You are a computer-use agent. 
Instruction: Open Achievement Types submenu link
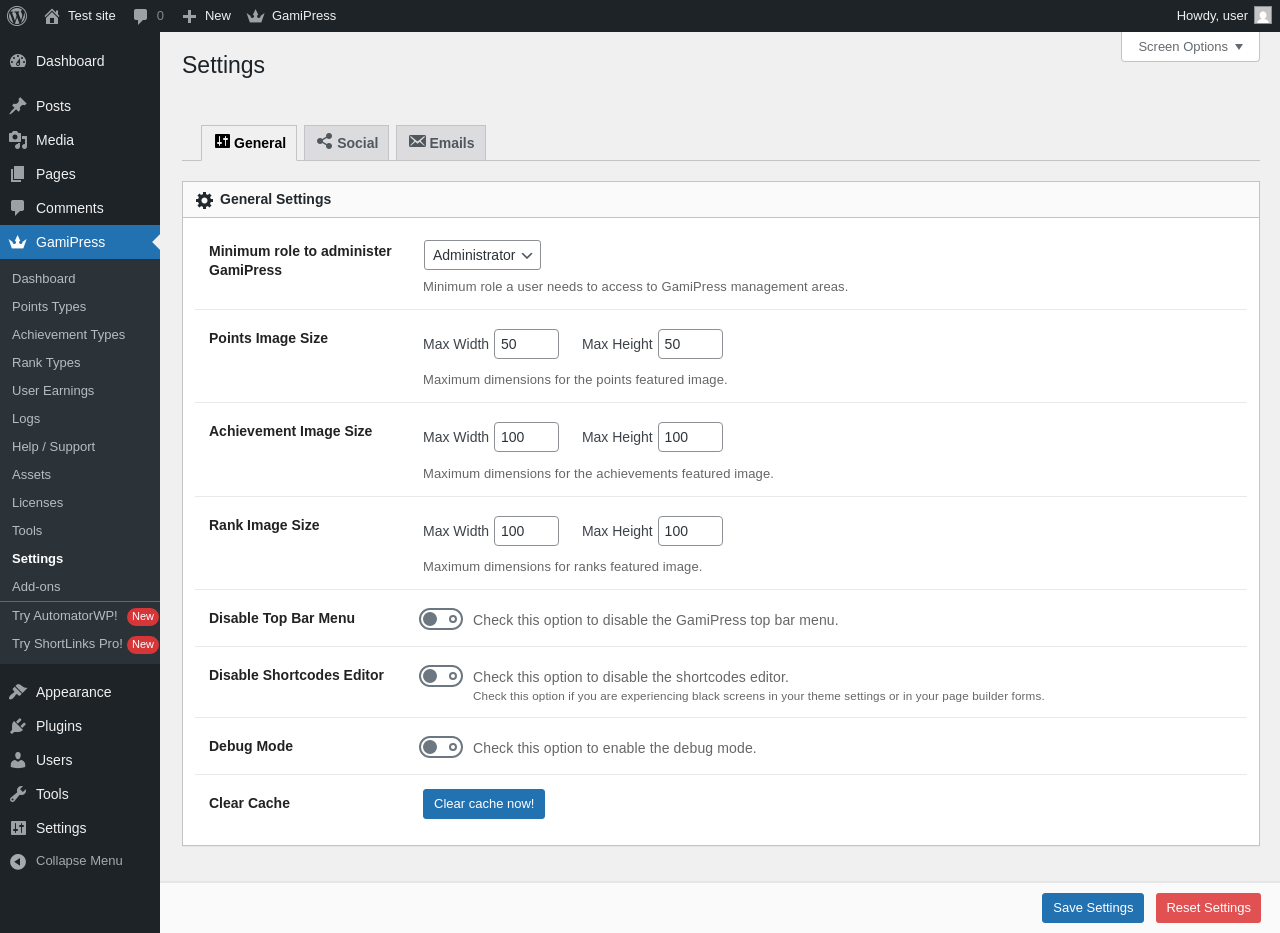pos(68,335)
